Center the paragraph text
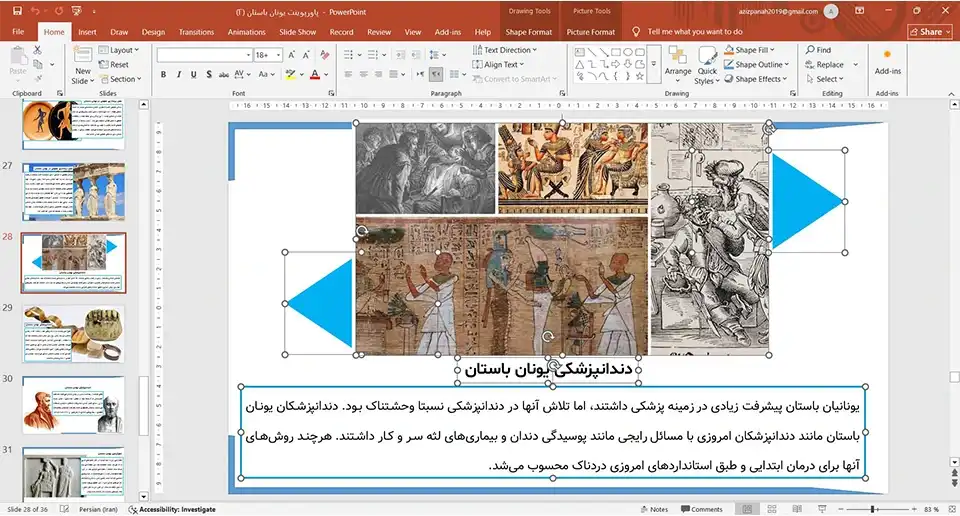Image resolution: width=960 pixels, height=516 pixels. (x=364, y=75)
